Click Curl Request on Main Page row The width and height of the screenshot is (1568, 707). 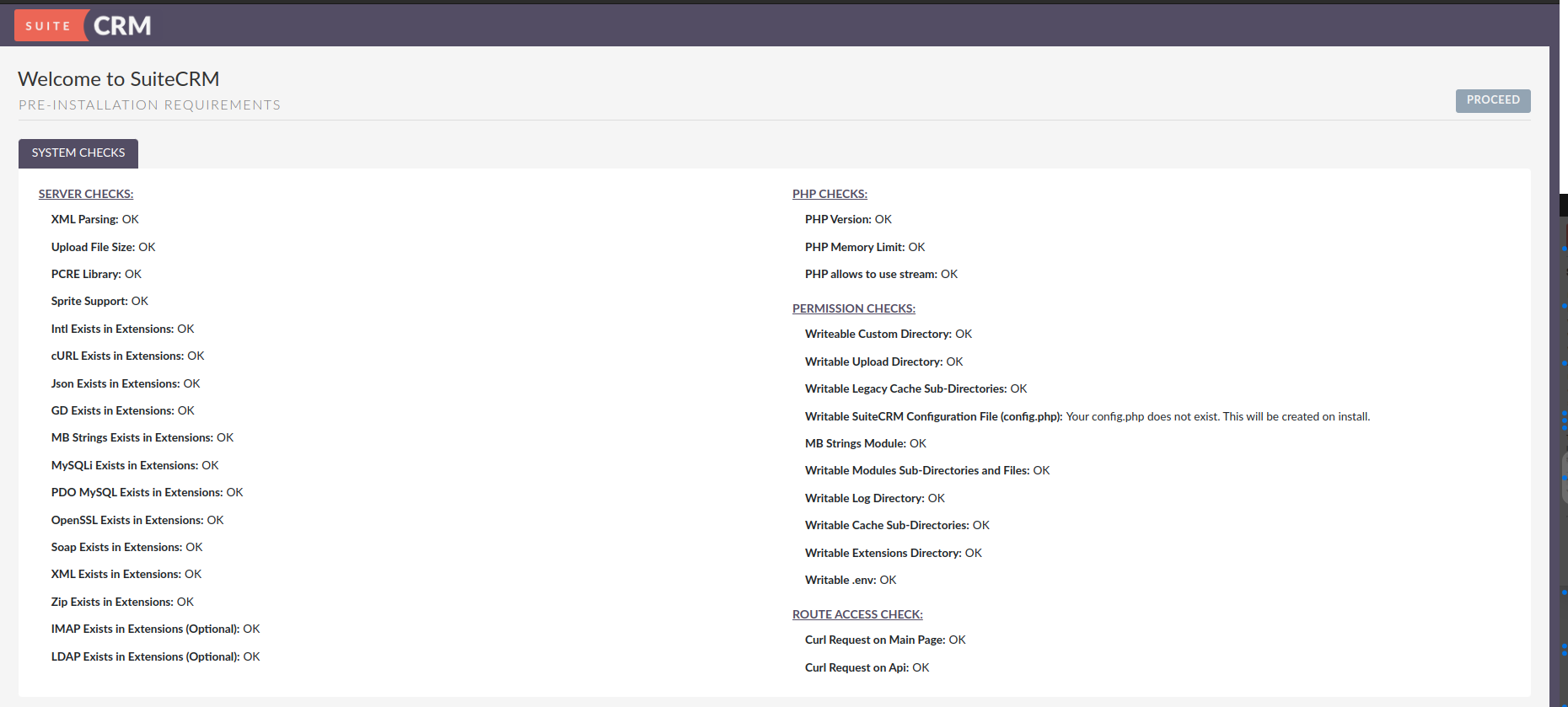click(885, 640)
